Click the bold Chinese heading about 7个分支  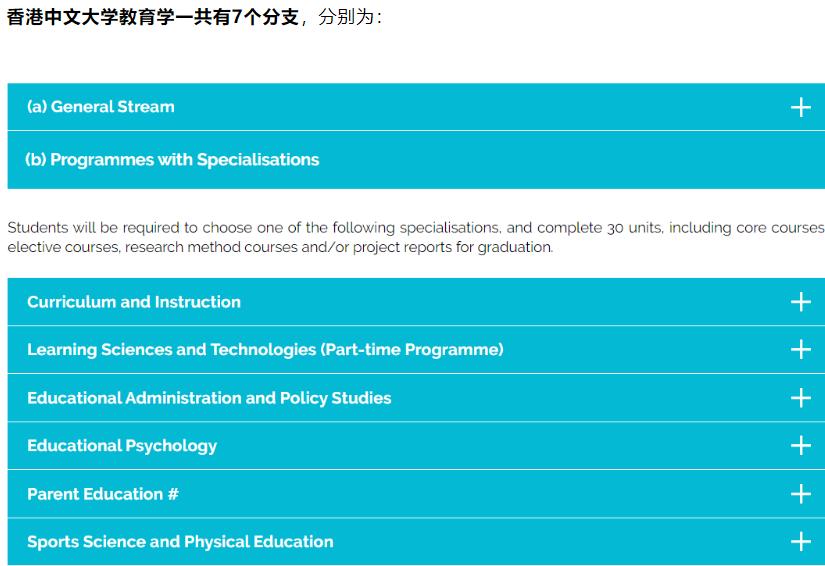(x=153, y=18)
